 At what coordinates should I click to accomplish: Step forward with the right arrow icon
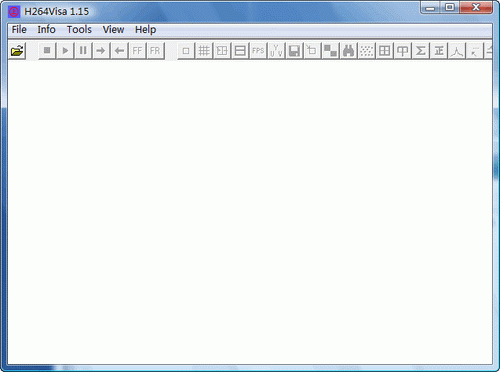pos(101,51)
